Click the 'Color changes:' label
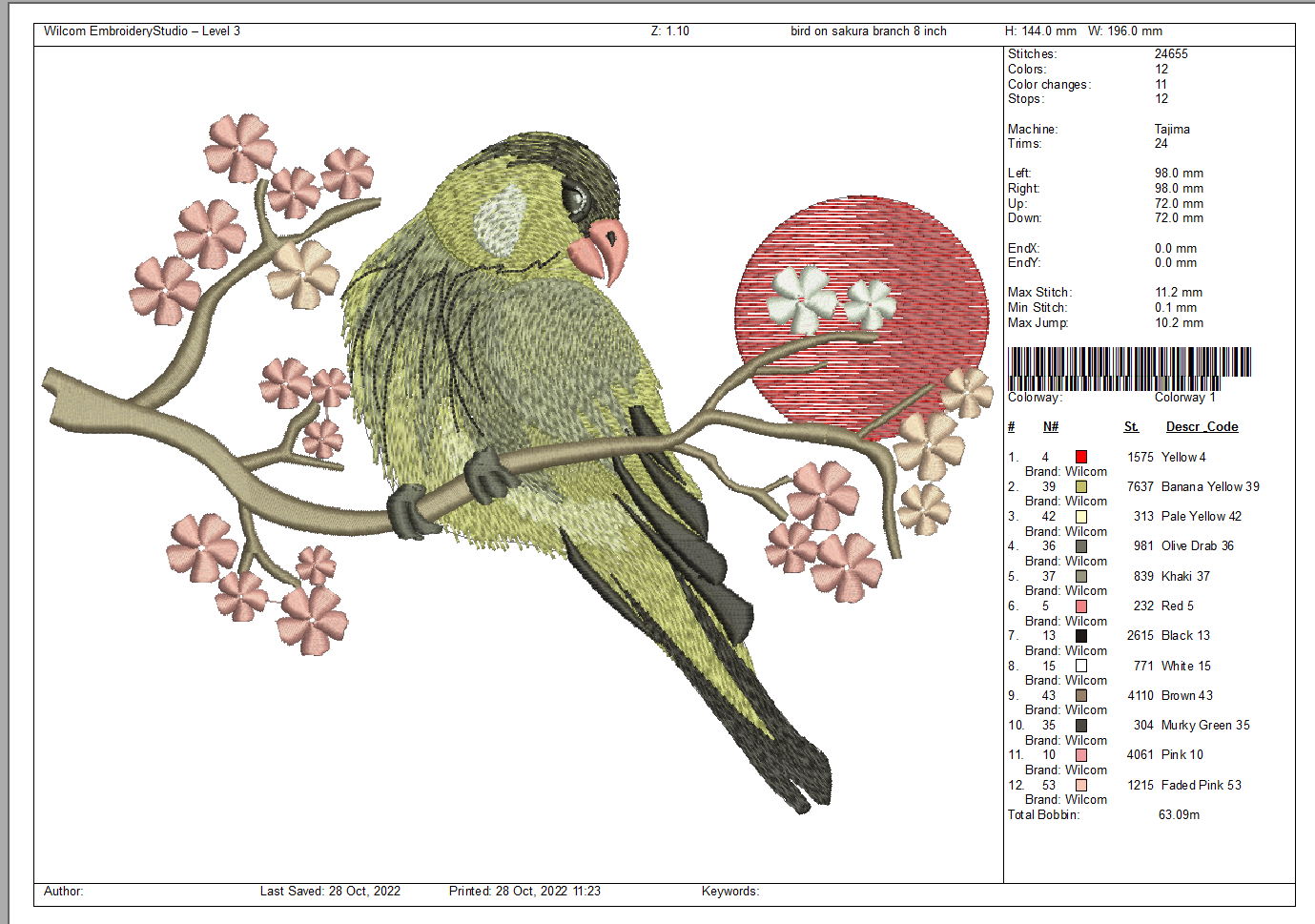The width and height of the screenshot is (1315, 924). [x=1049, y=84]
